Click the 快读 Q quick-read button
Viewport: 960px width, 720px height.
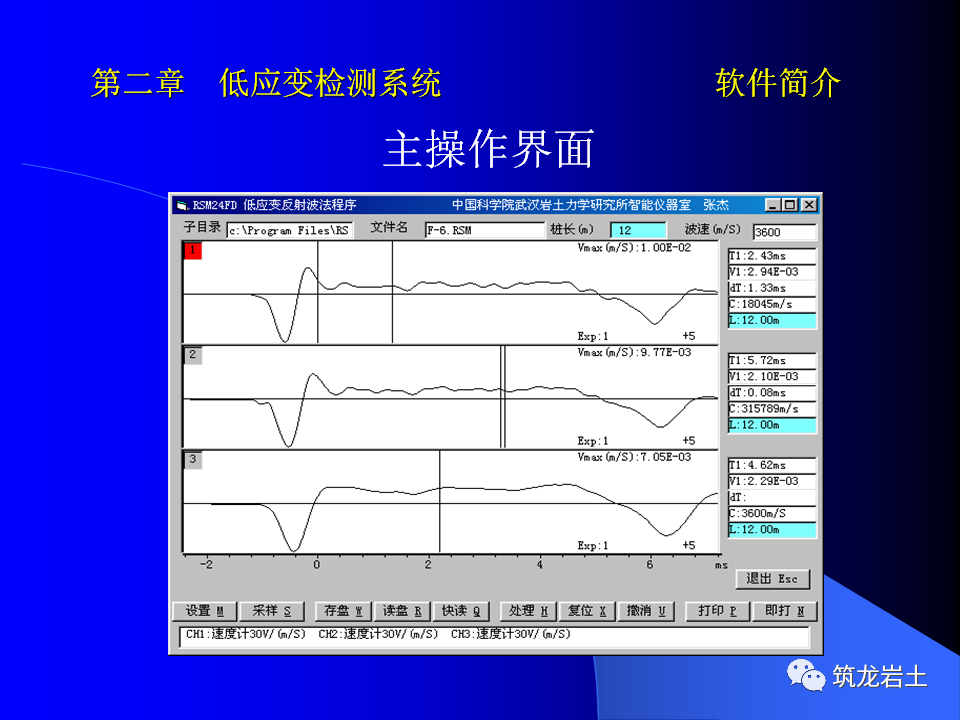point(461,610)
